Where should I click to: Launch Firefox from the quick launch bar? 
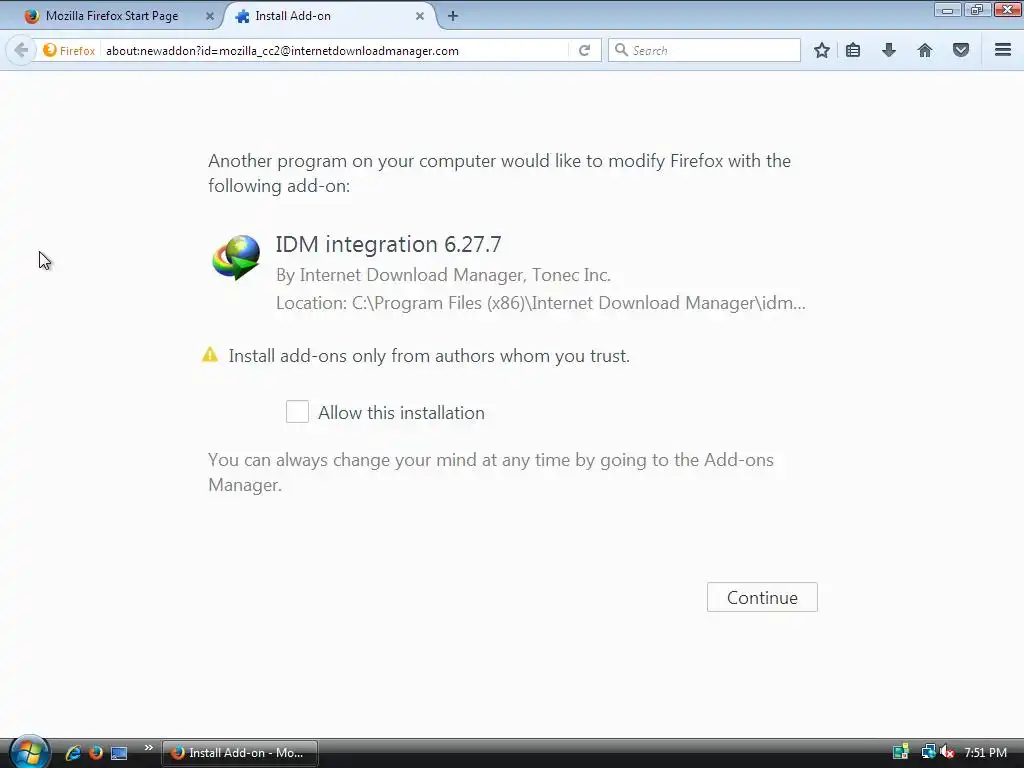pyautogui.click(x=96, y=753)
